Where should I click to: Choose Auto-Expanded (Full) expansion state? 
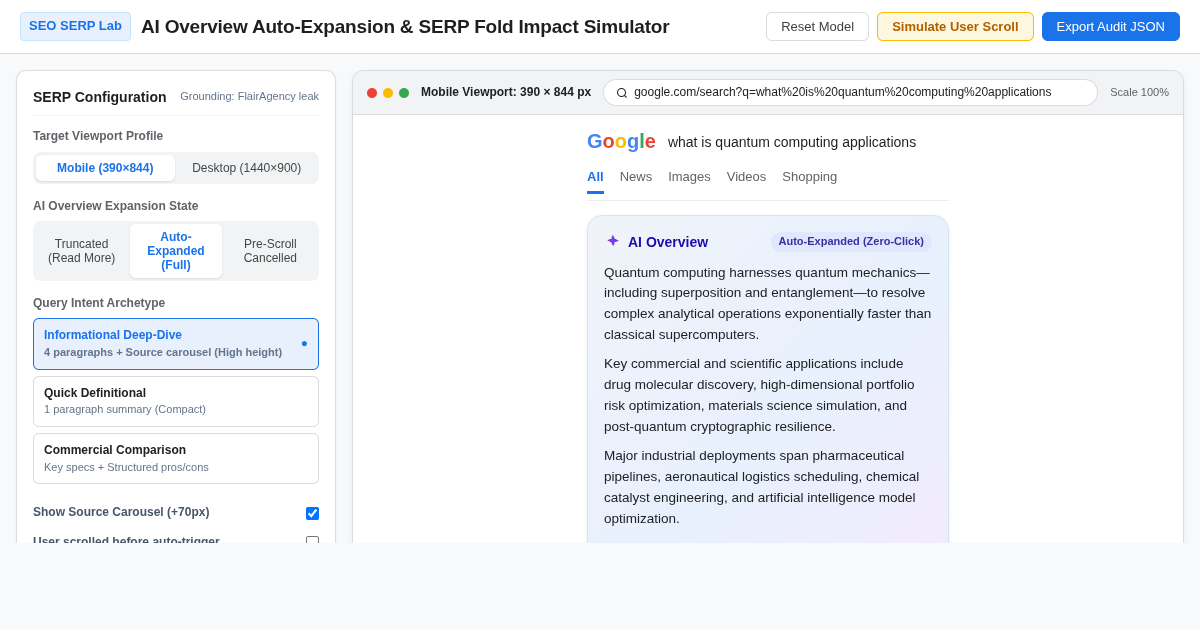click(x=176, y=251)
